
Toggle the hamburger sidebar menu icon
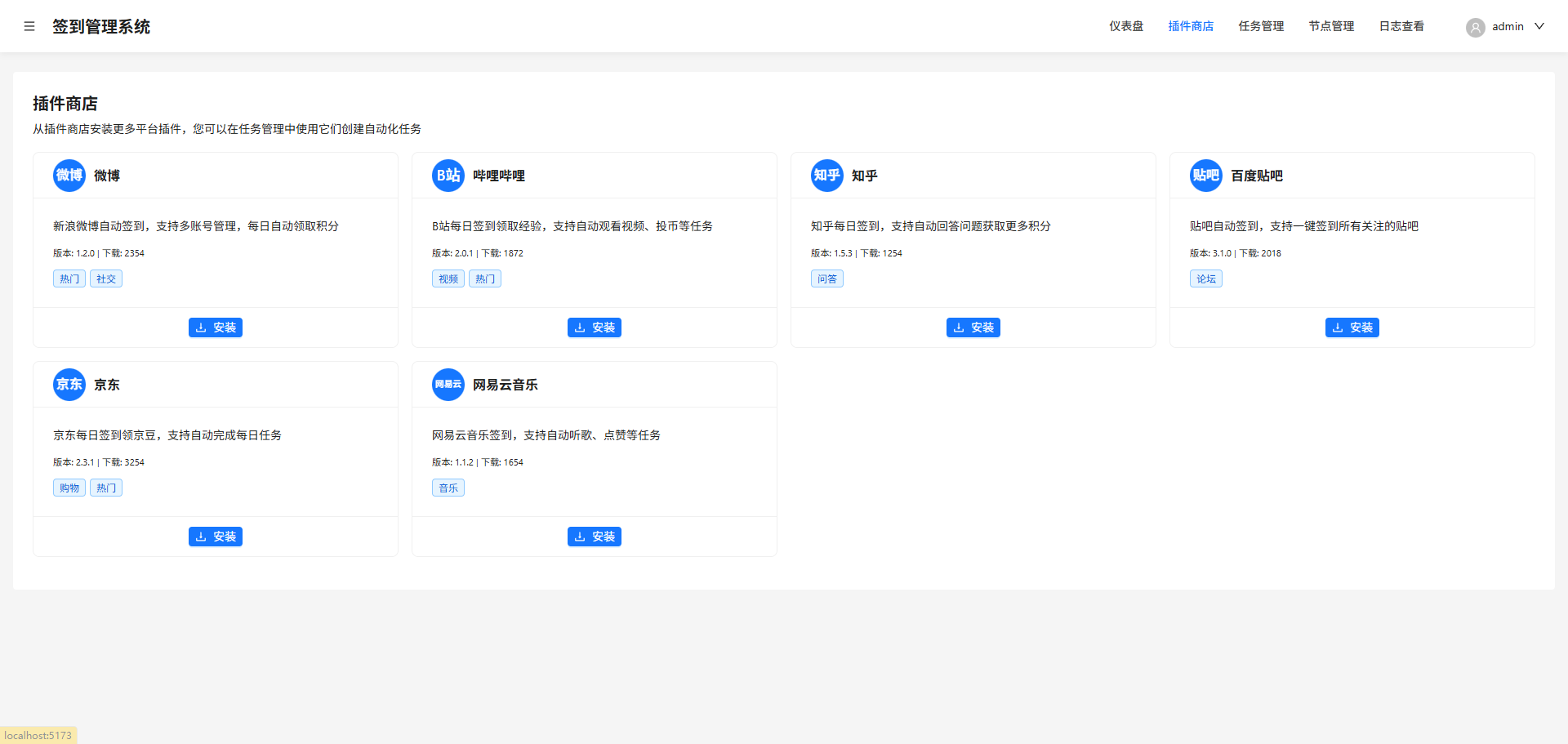pyautogui.click(x=29, y=26)
